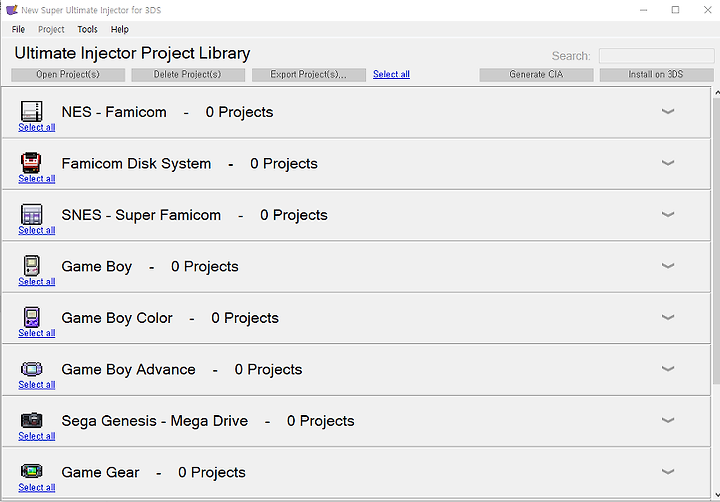Image resolution: width=720 pixels, height=502 pixels.
Task: Click the Install on 3DS button
Action: tap(656, 74)
